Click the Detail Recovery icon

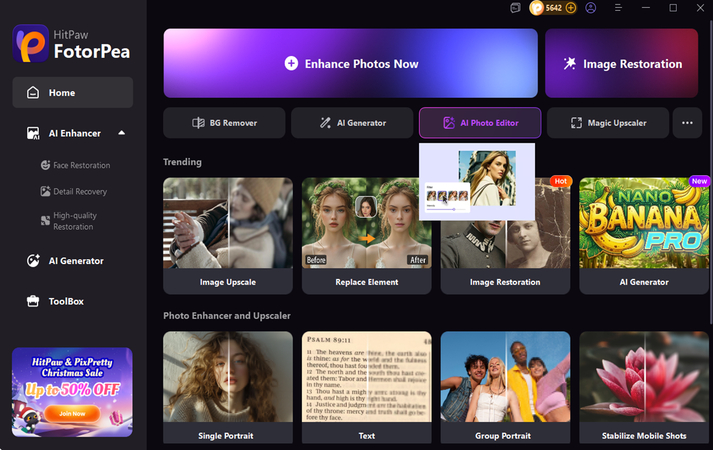click(45, 191)
